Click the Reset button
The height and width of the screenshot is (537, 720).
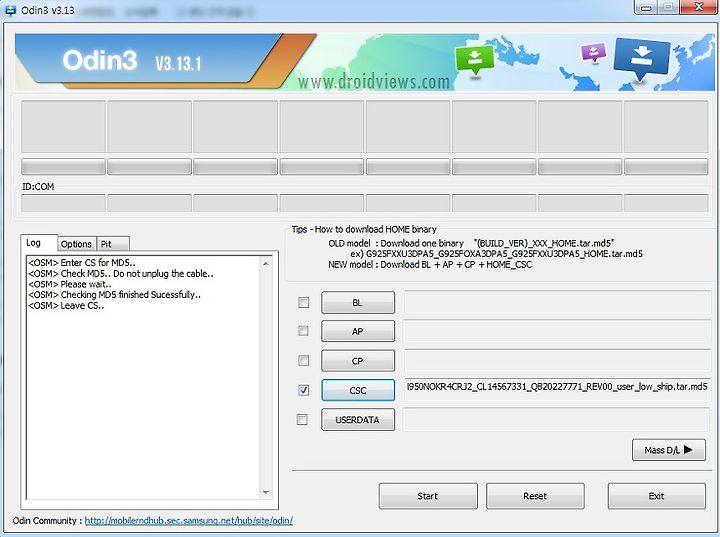[x=535, y=496]
